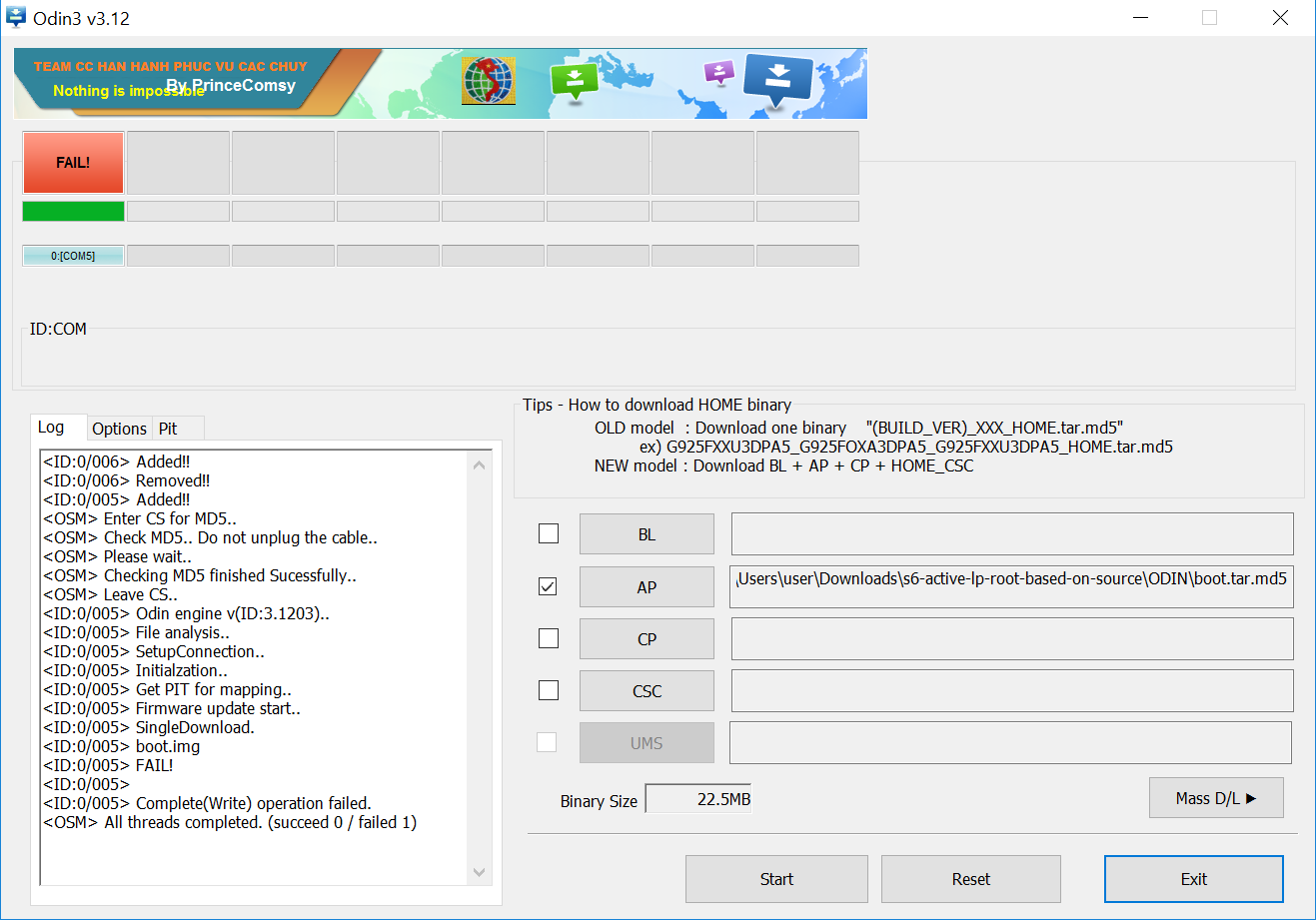Choose a file with the AP button

coord(647,587)
